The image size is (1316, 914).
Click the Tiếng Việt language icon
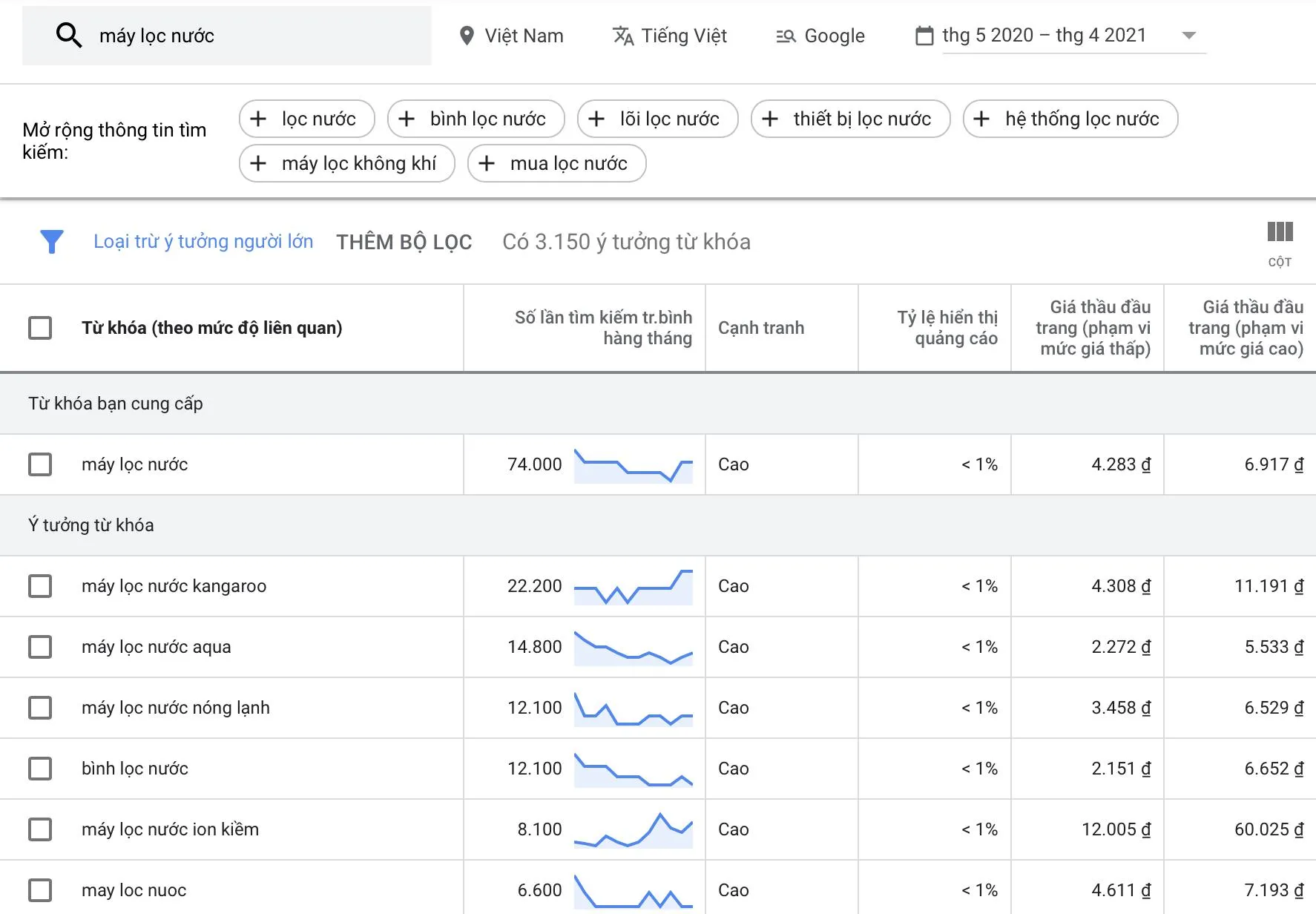[x=623, y=36]
